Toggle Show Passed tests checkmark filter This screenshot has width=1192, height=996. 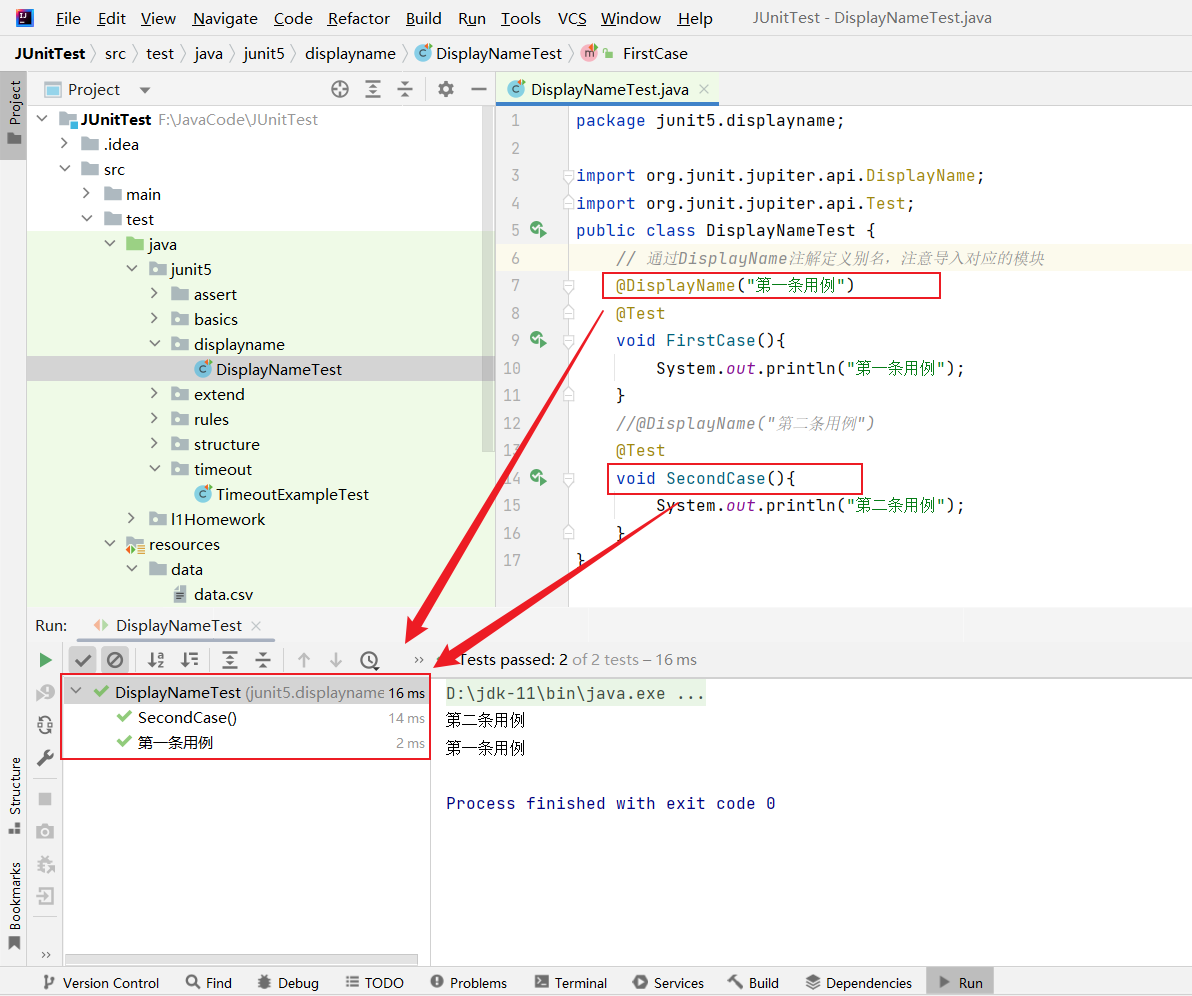pyautogui.click(x=83, y=660)
